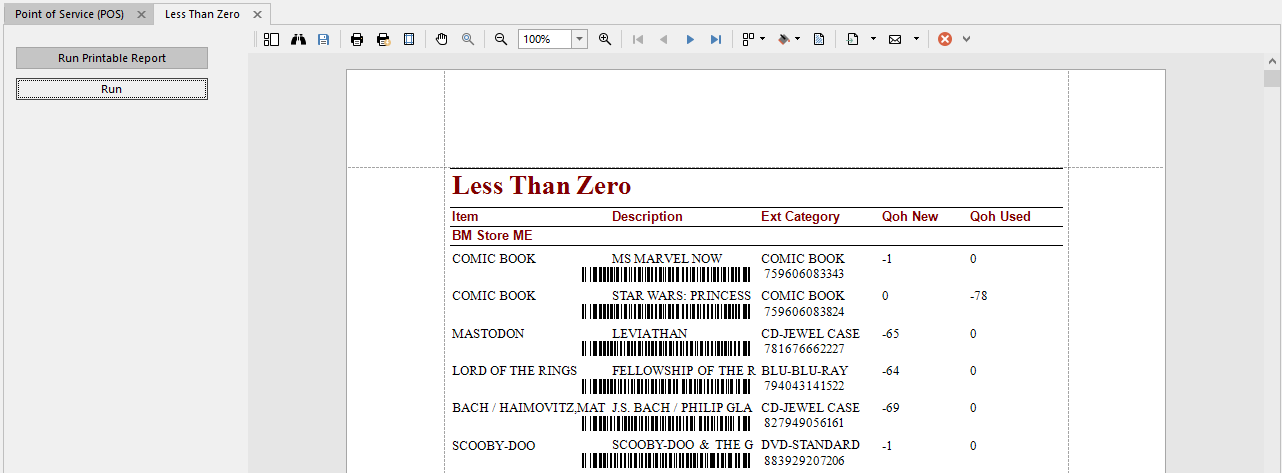The height and width of the screenshot is (473, 1282).
Task: Click the DVD-STANDARD category cell
Action: 810,445
